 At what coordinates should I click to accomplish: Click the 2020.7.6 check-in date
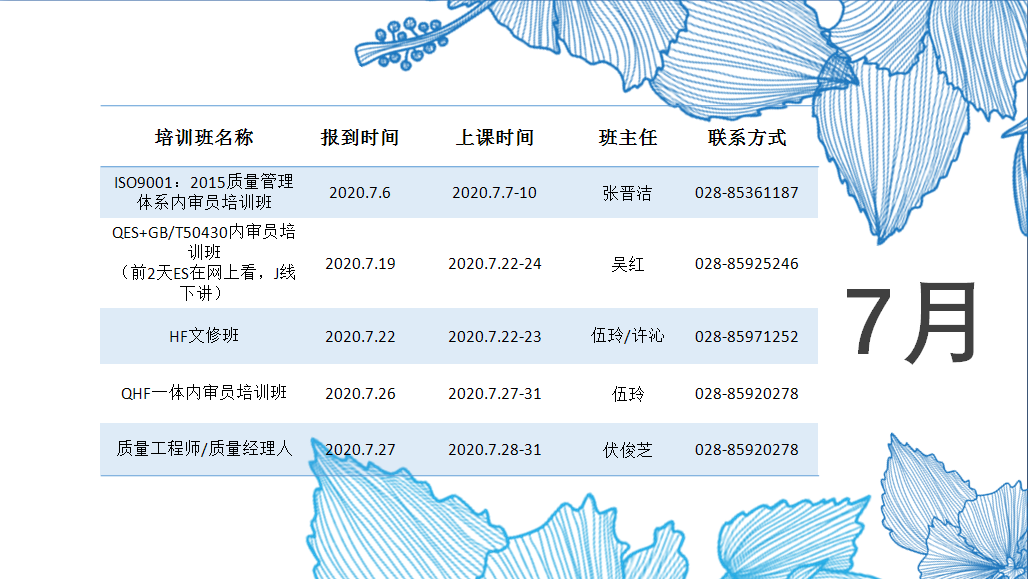pos(360,193)
